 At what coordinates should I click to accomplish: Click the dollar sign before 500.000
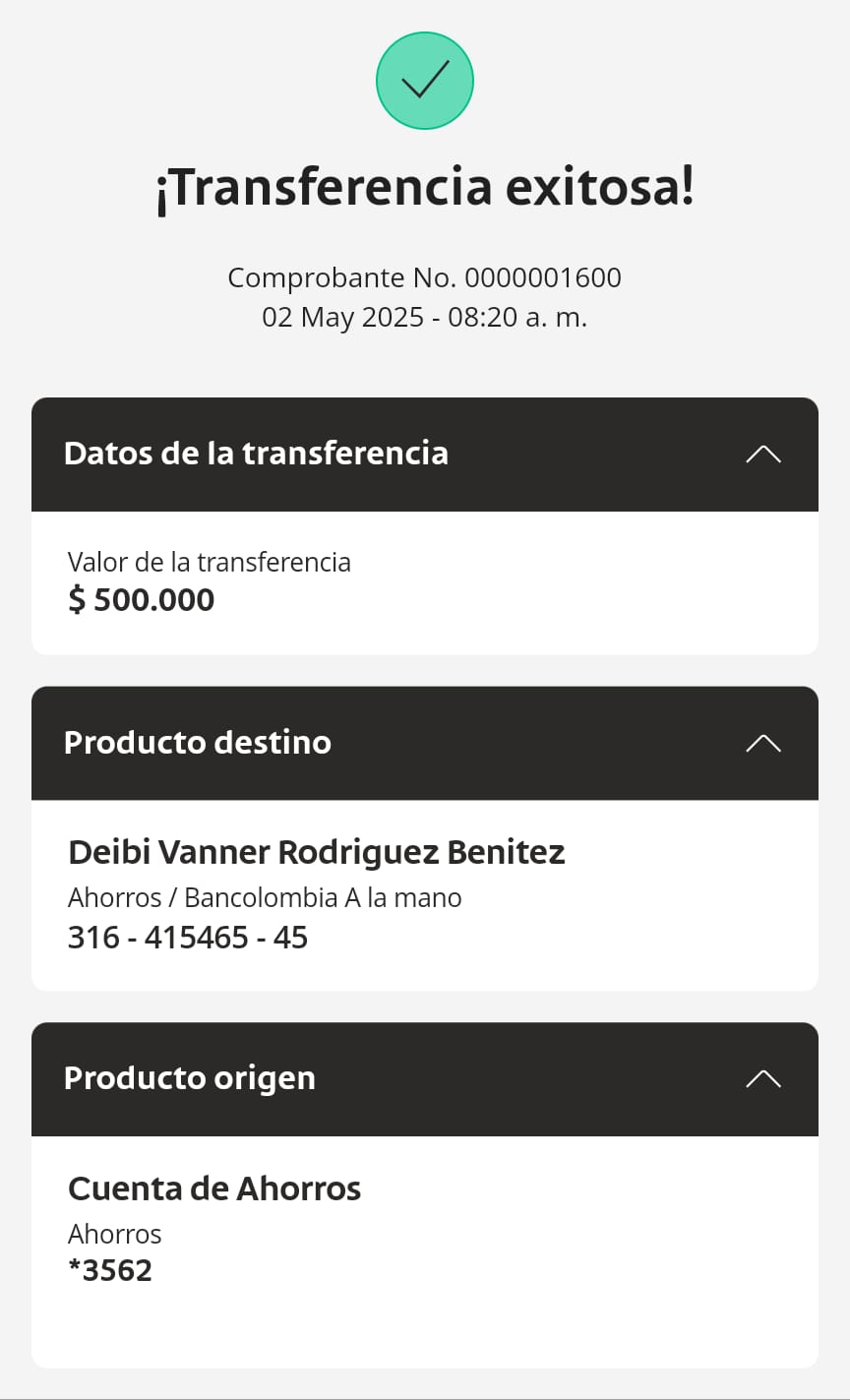coord(77,600)
